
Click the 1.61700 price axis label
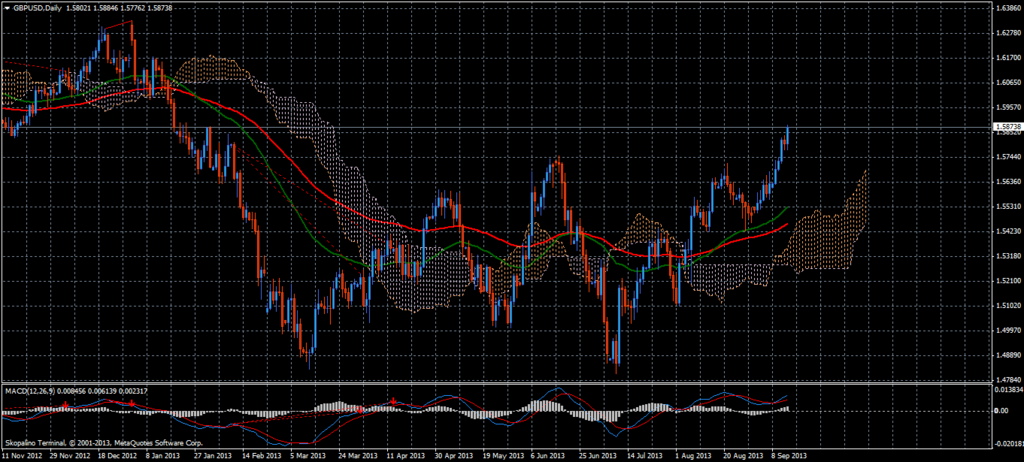pos(1006,58)
